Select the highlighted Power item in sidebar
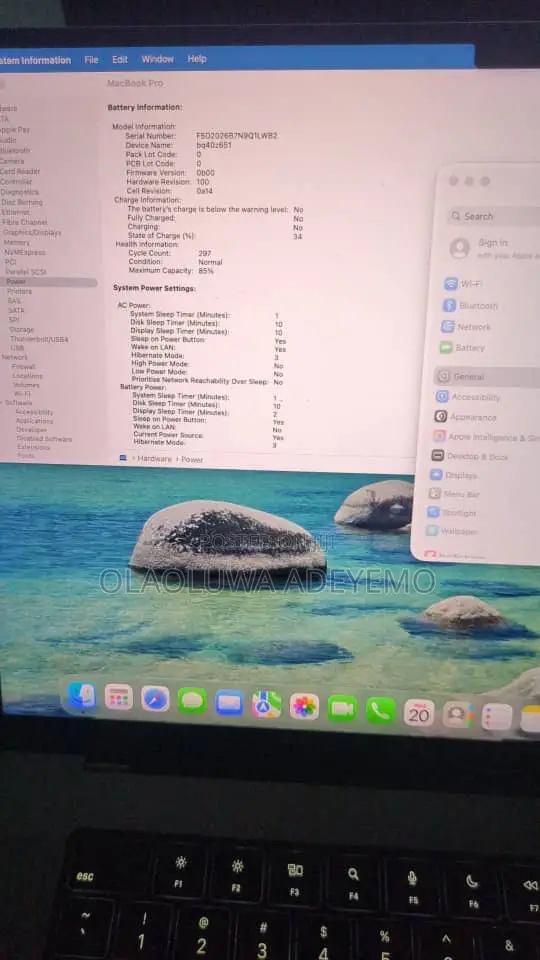540x960 pixels. coord(49,282)
